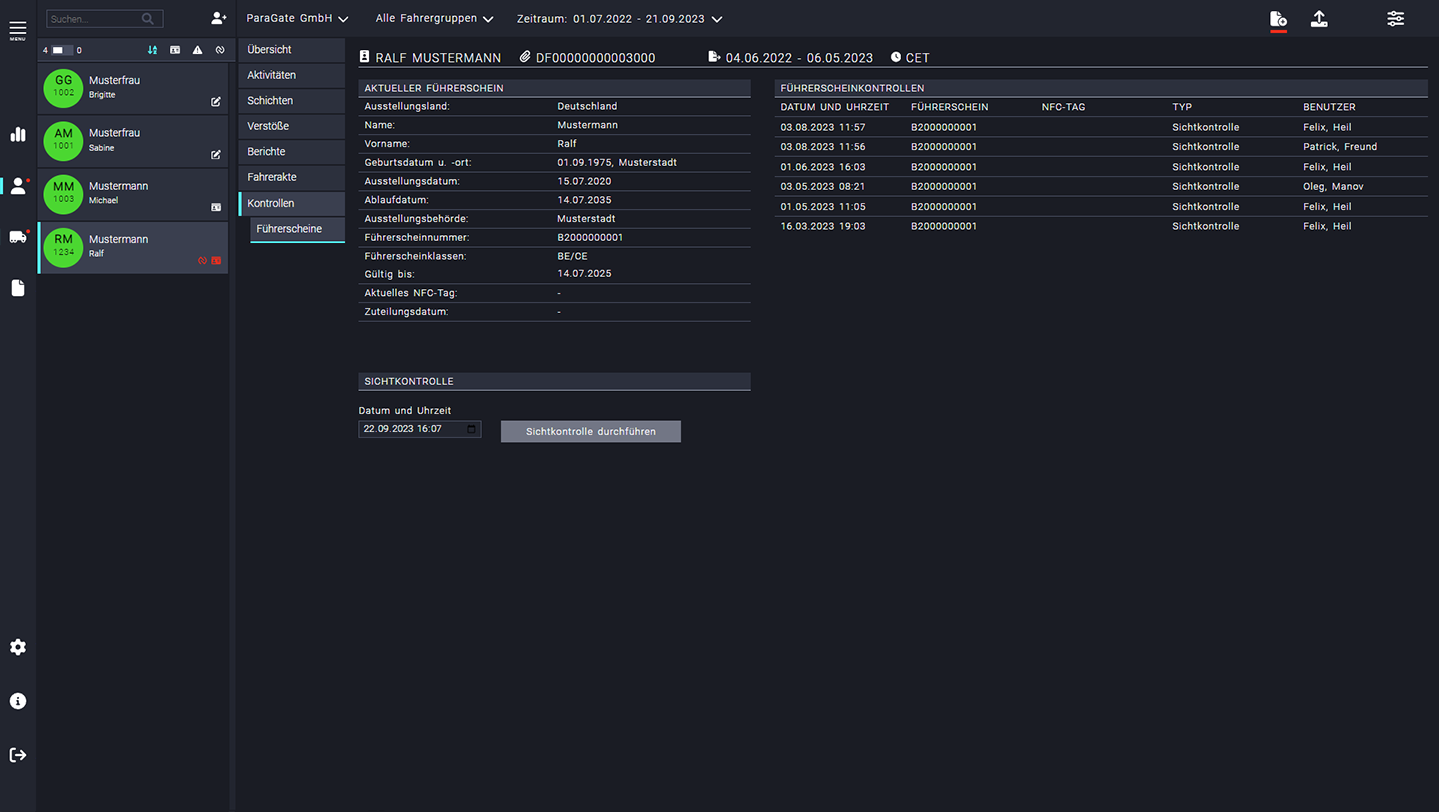Open the hamburger MENU

pos(18,30)
